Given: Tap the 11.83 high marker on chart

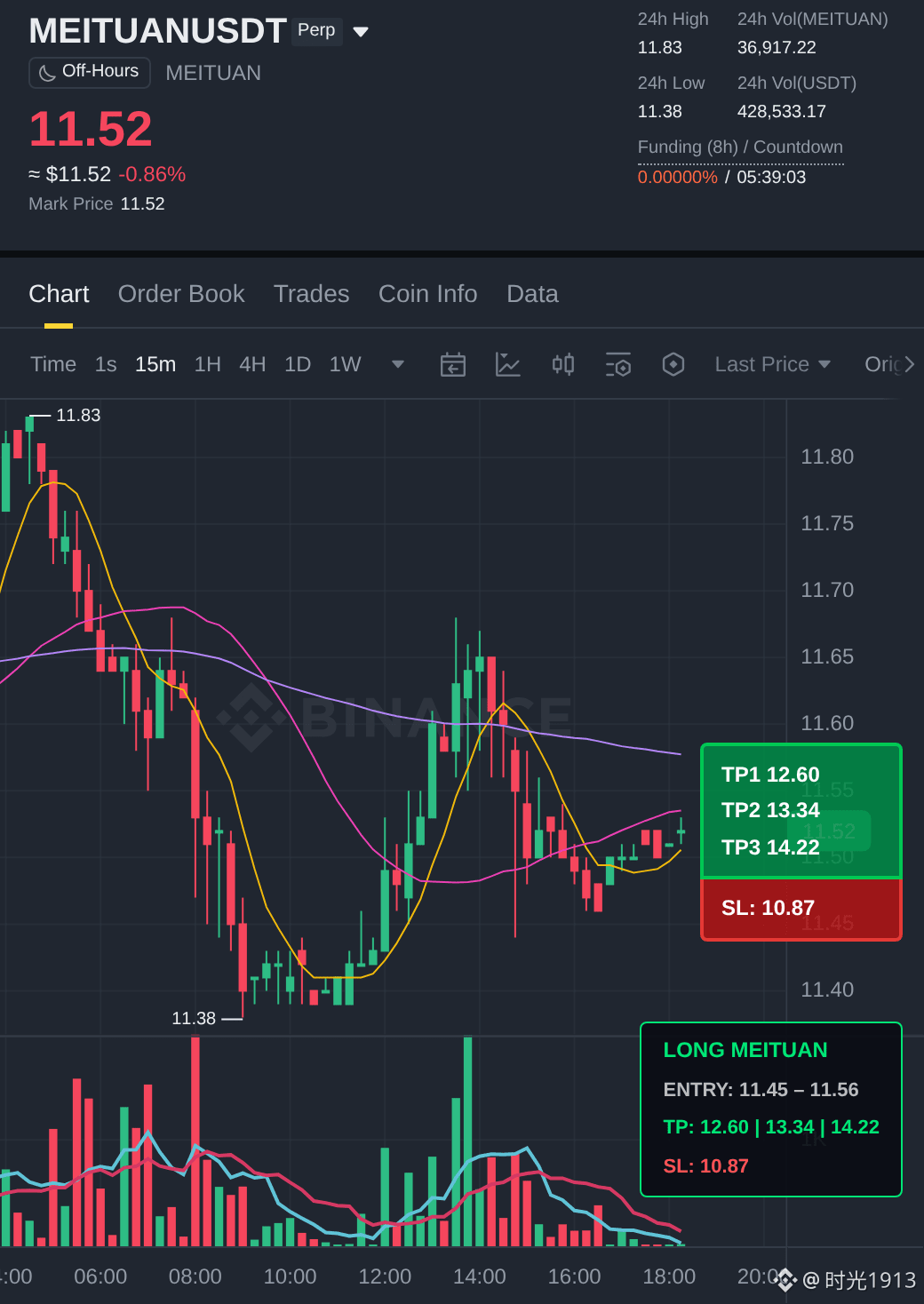Looking at the screenshot, I should click(78, 415).
